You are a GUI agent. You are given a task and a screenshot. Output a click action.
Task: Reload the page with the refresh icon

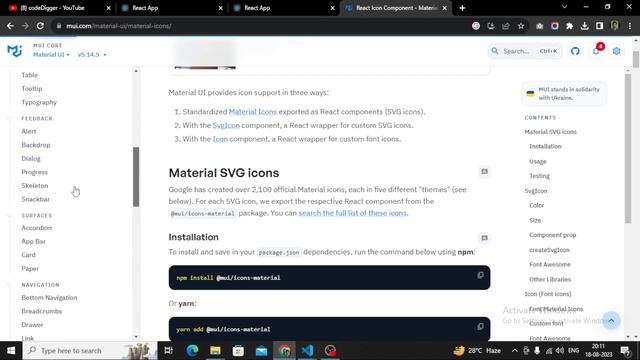pyautogui.click(x=40, y=26)
